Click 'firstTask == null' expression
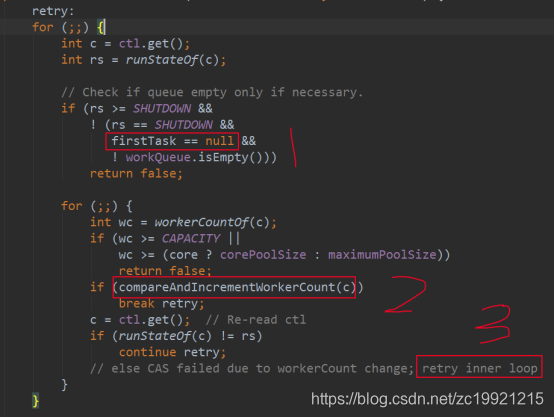This screenshot has height=418, width=554. pos(172,141)
